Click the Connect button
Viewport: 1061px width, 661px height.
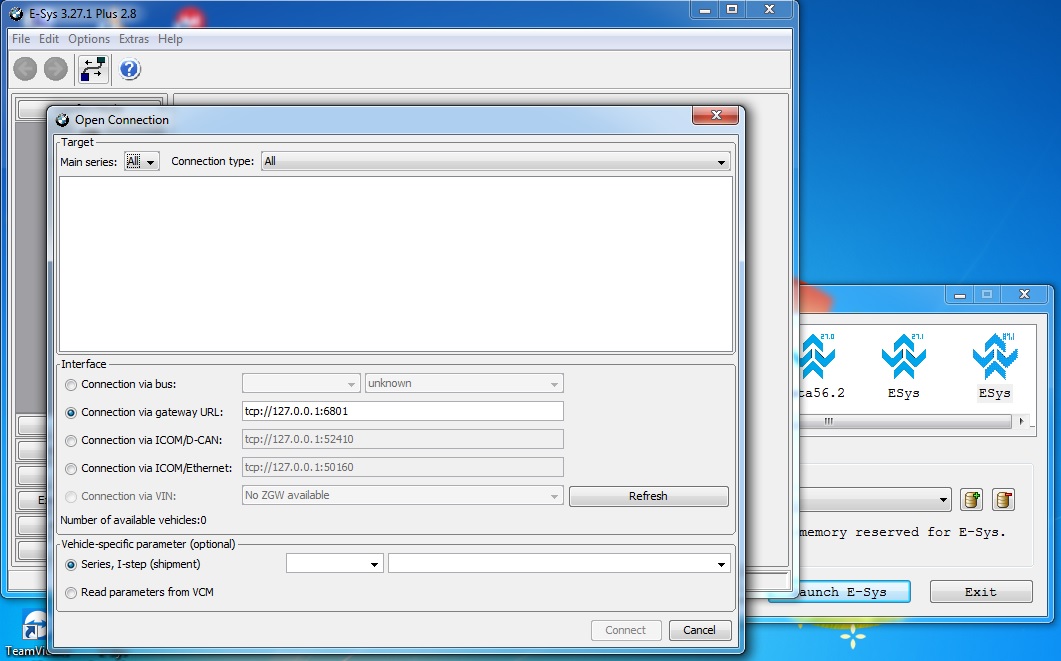coord(625,630)
